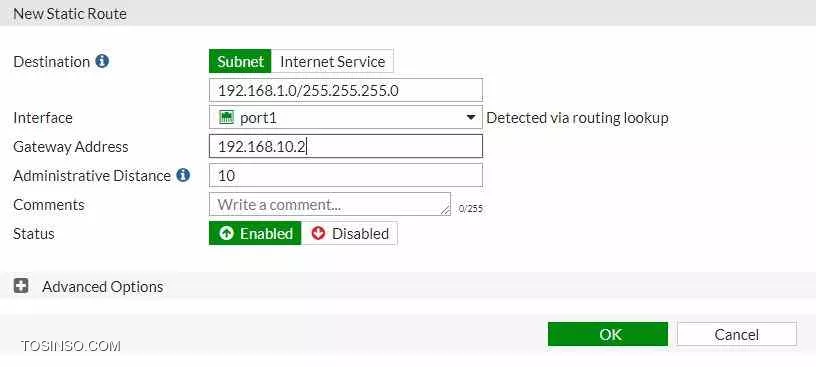The width and height of the screenshot is (816, 367).
Task: Click the Comments field resize handle
Action: click(x=445, y=210)
